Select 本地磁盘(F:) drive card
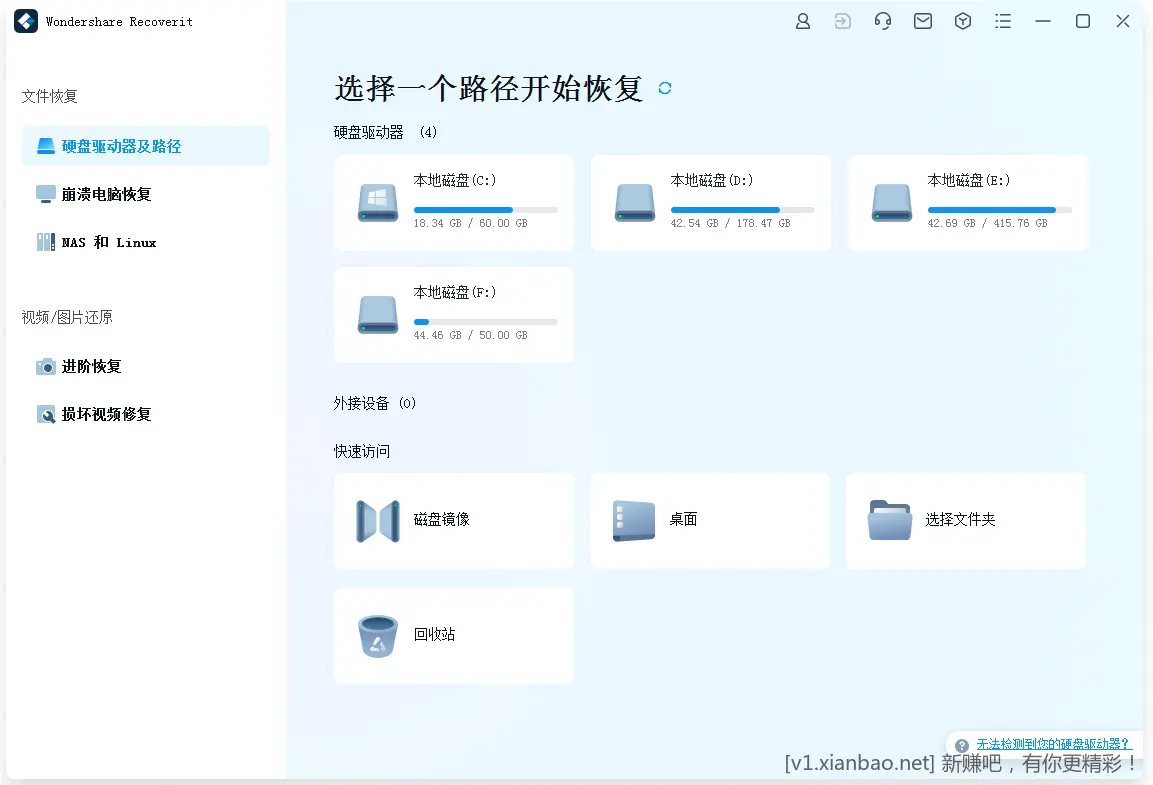Screen dimensions: 1153x785 tap(453, 314)
